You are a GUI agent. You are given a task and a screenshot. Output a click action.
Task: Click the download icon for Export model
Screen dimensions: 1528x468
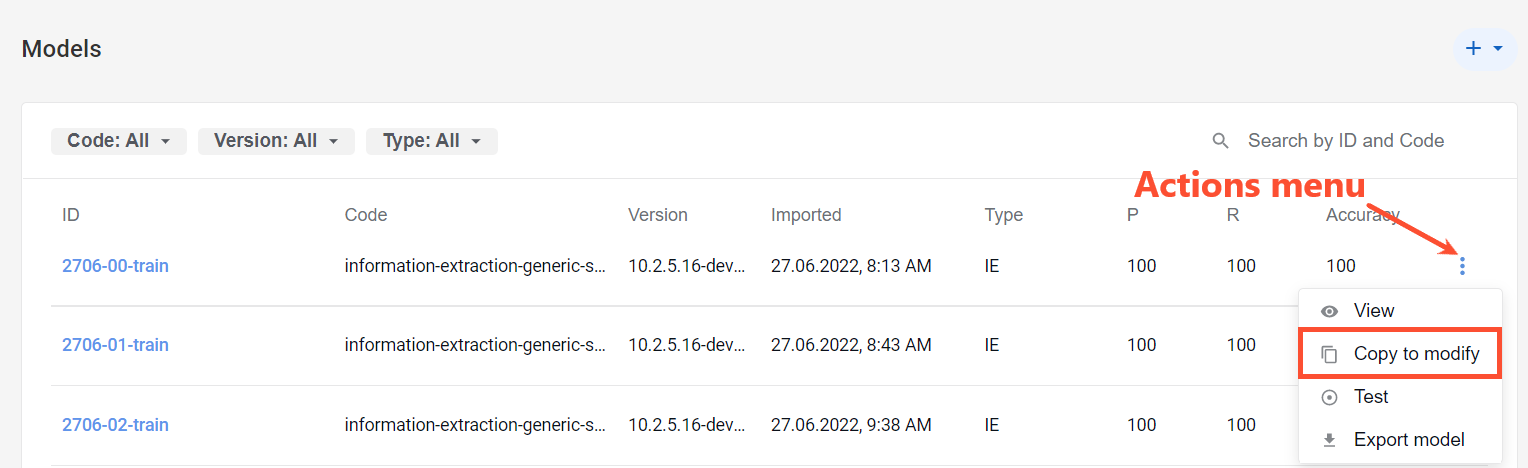tap(1329, 440)
